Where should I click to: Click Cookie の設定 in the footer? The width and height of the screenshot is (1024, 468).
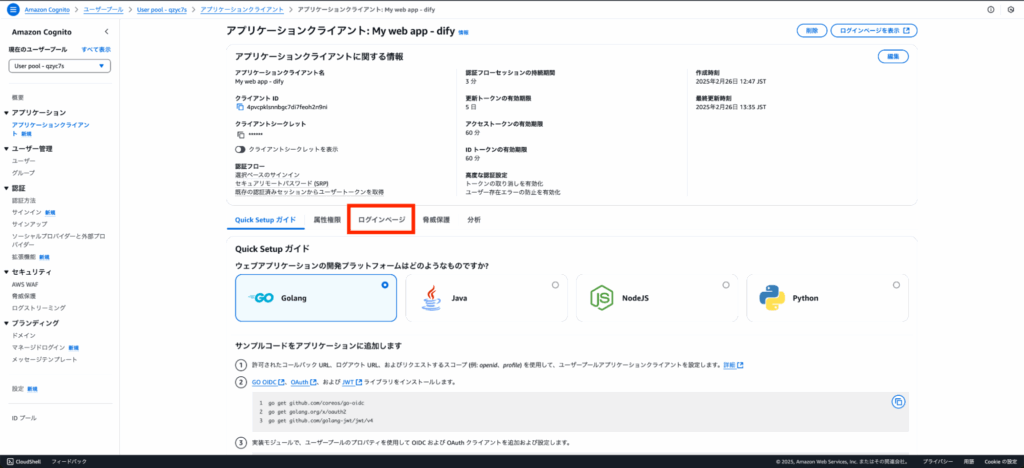1000,461
